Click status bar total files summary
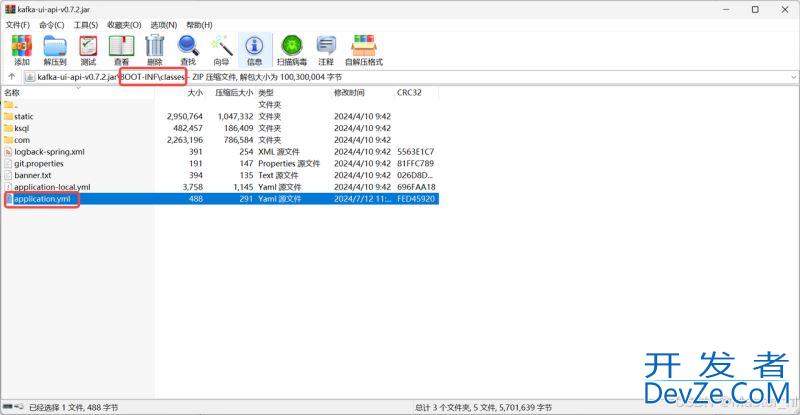This screenshot has width=800, height=415. tap(483, 407)
